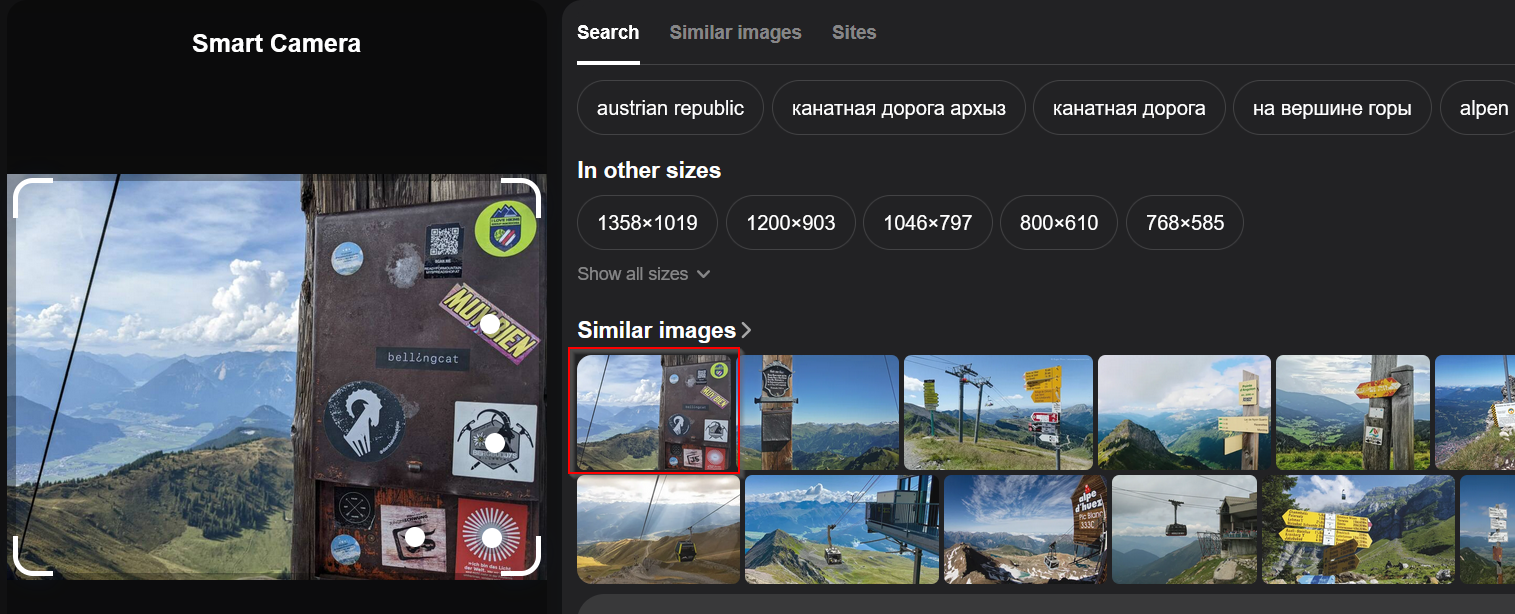Open the Similar images section chevron
1515x614 pixels.
pyautogui.click(x=746, y=330)
